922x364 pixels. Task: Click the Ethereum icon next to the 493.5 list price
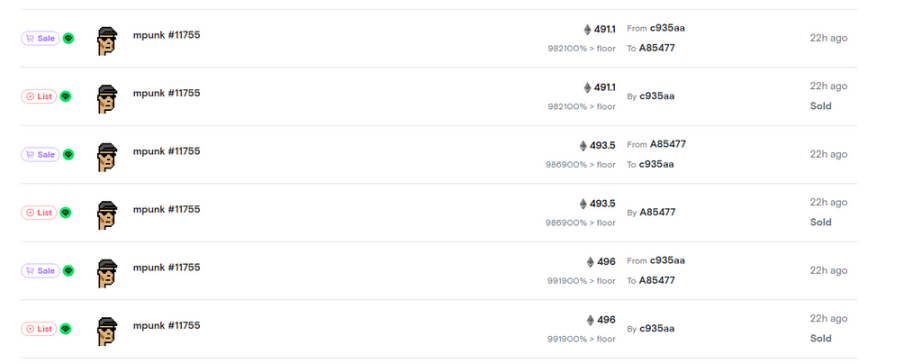click(x=583, y=204)
